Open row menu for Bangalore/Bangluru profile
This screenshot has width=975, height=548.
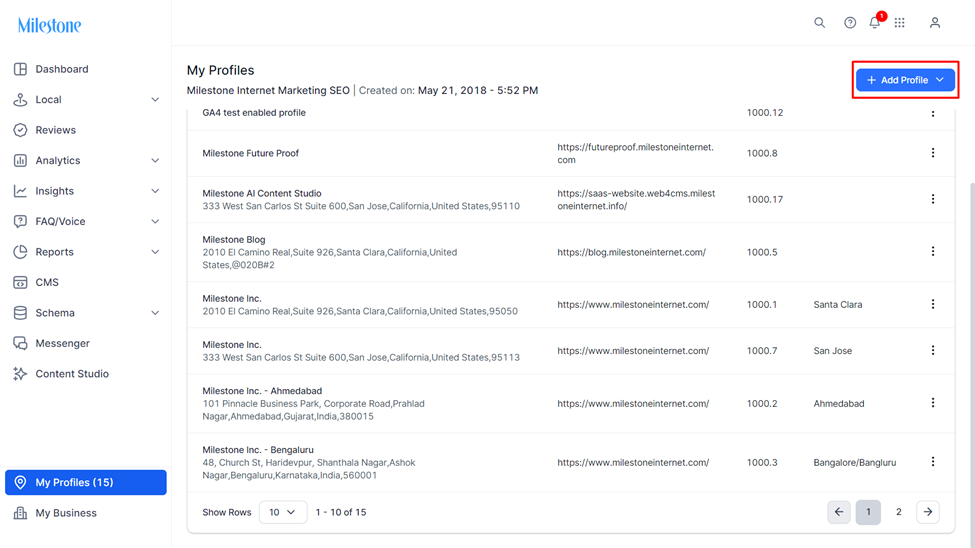point(933,462)
